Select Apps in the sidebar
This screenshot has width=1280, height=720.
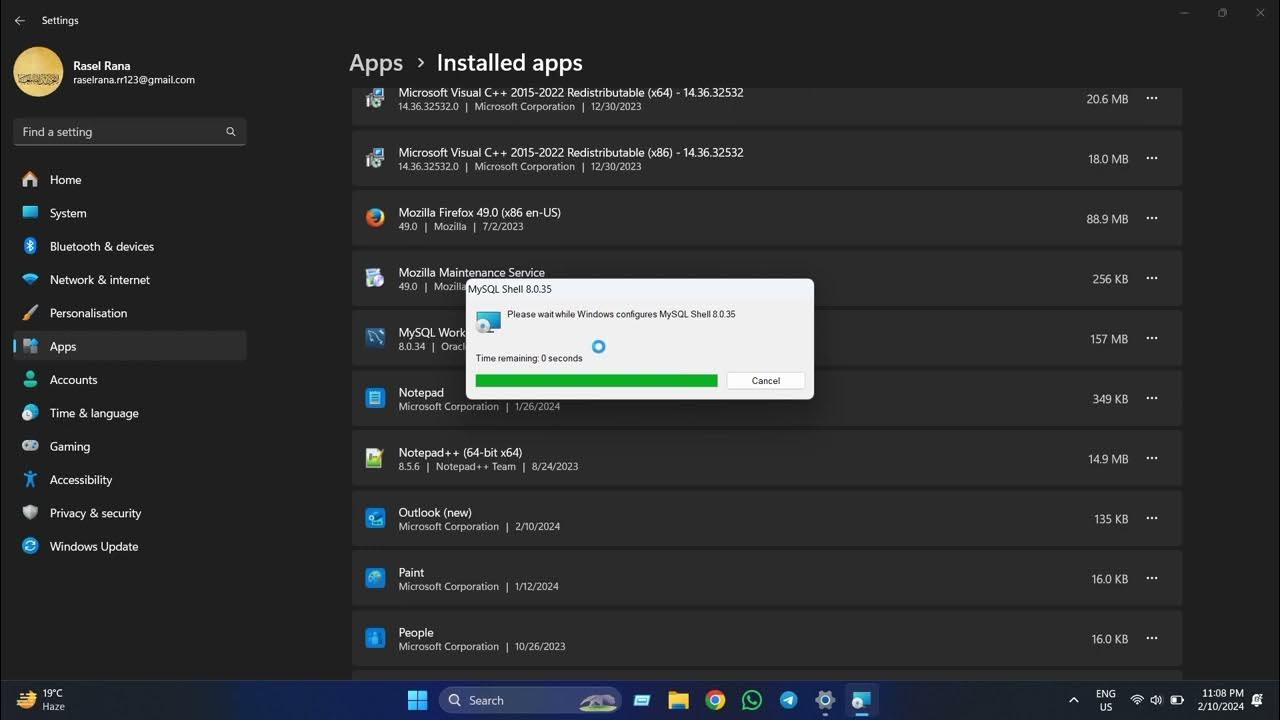coord(130,346)
